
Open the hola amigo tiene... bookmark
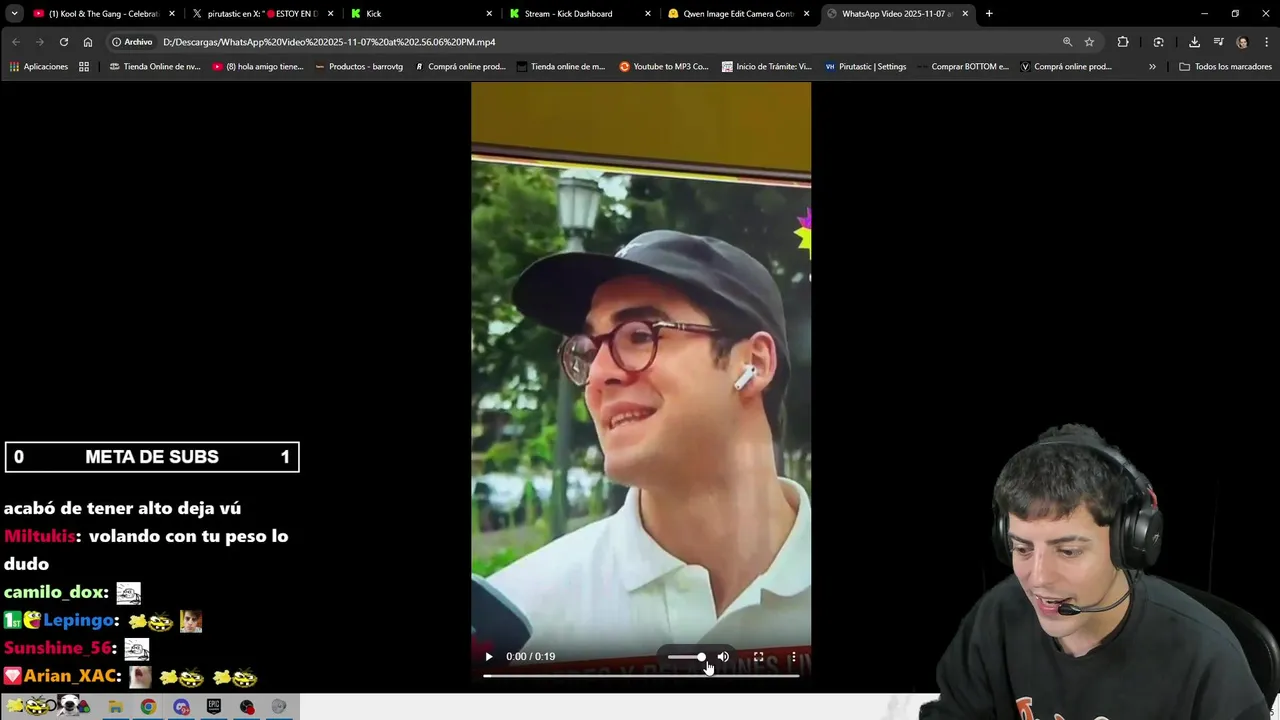pos(258,67)
